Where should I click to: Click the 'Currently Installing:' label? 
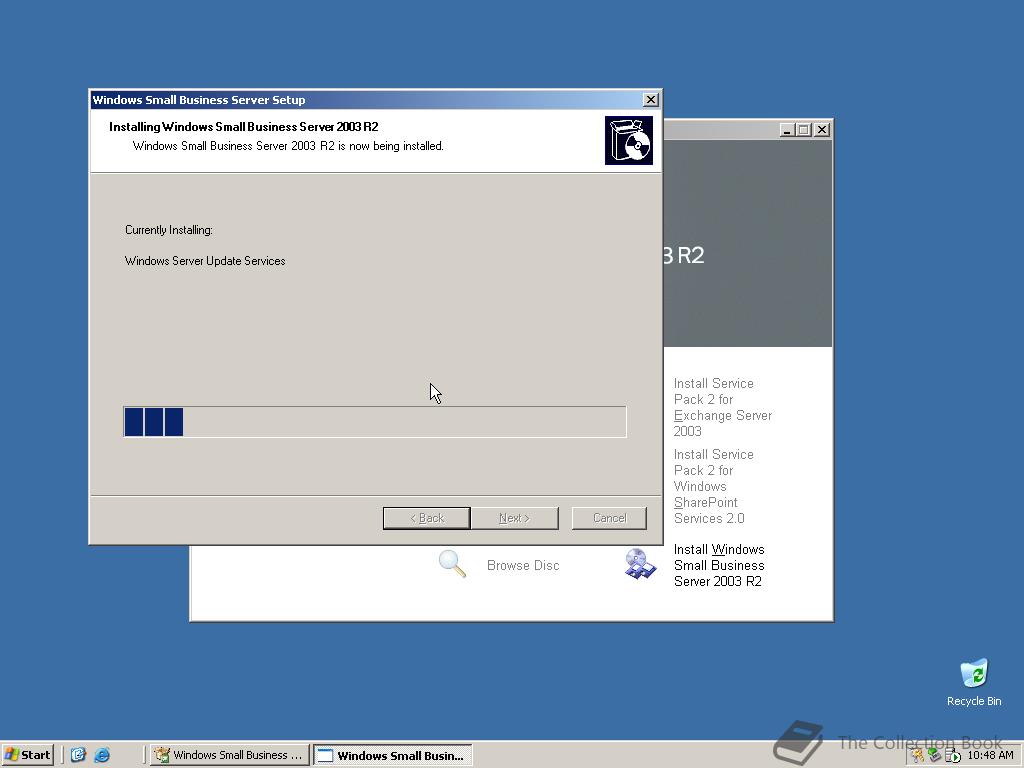[168, 230]
